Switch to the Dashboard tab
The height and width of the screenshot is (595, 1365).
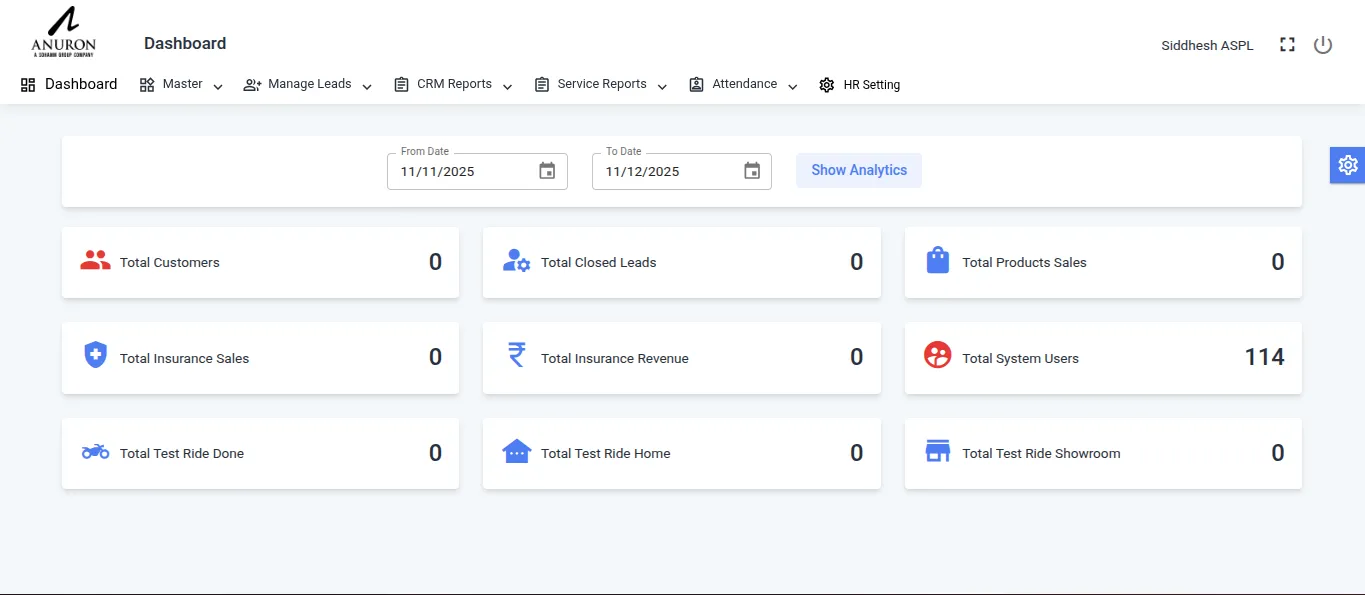click(x=68, y=84)
